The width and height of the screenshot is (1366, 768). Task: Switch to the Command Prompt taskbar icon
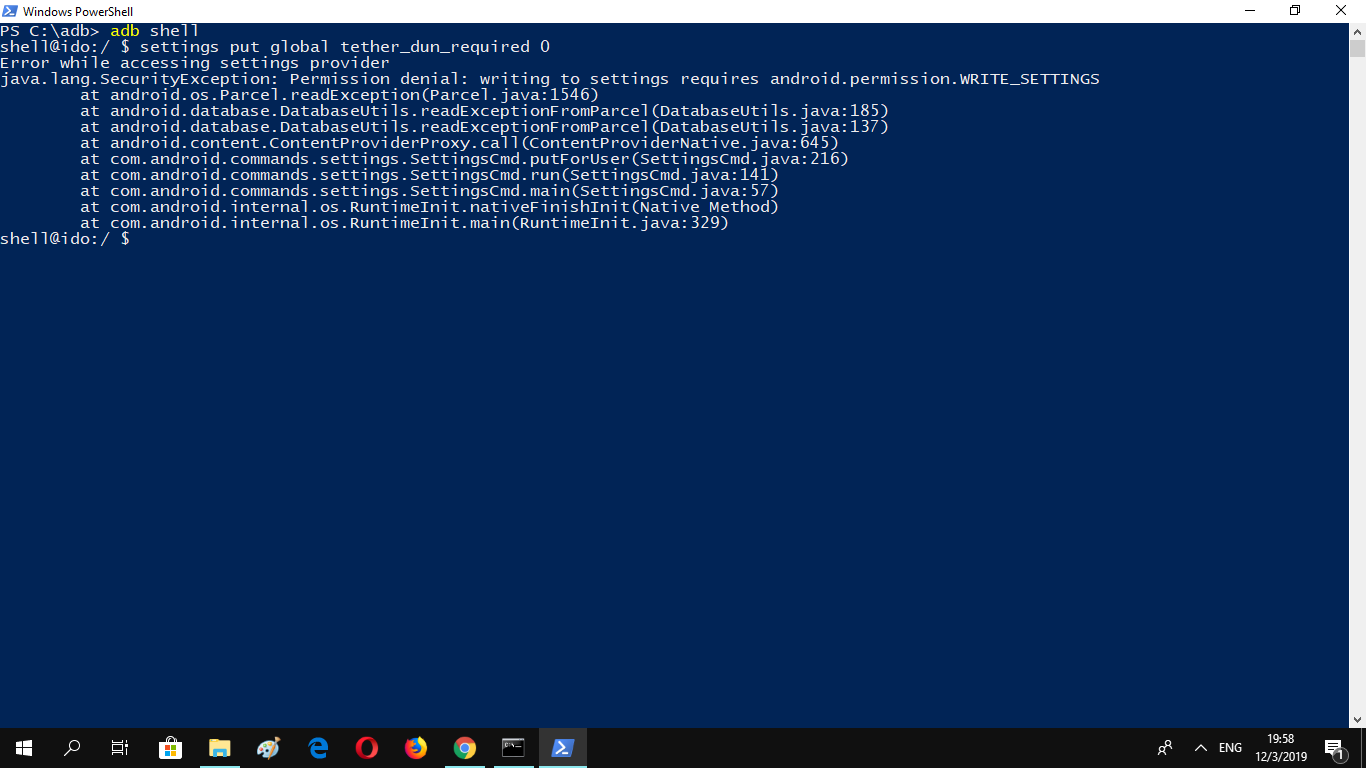pos(514,748)
